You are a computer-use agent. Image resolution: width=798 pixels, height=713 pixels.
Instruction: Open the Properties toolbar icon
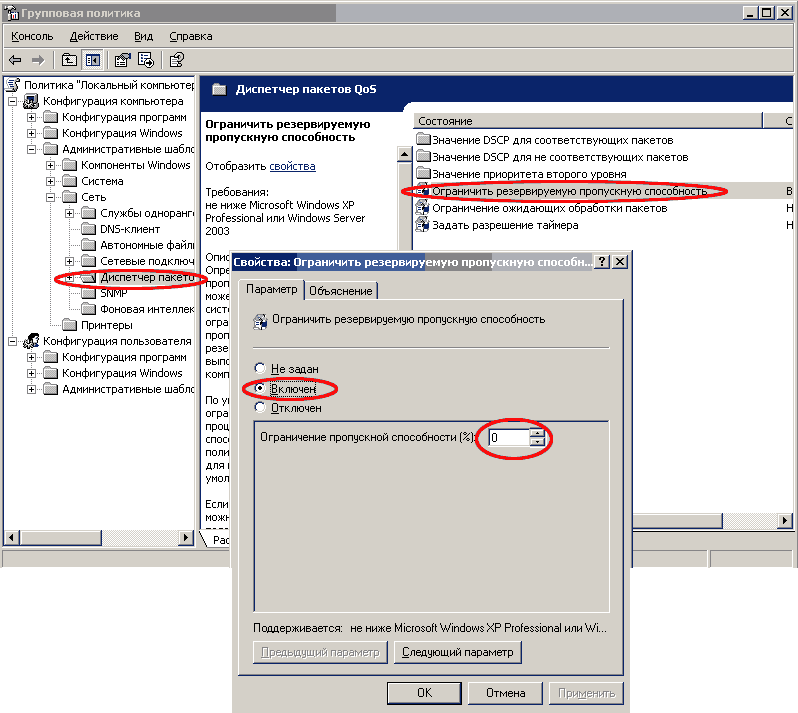(x=122, y=60)
